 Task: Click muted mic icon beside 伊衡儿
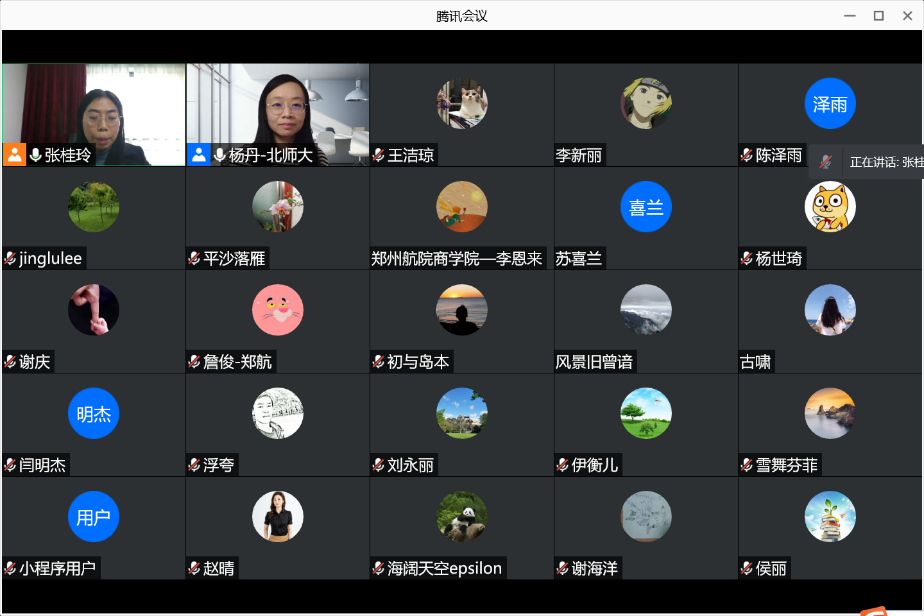point(563,465)
